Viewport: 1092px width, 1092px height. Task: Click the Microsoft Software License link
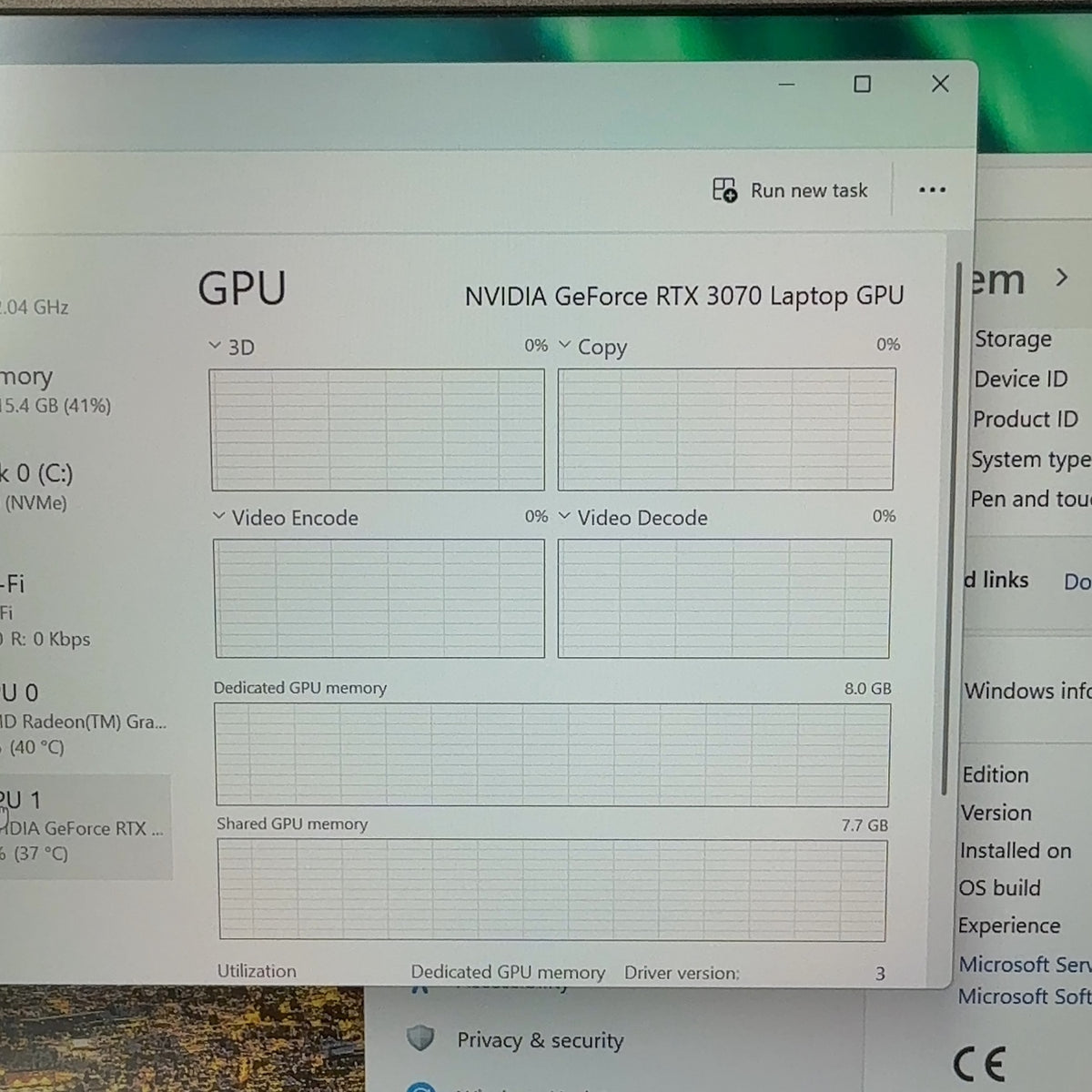[x=1025, y=996]
